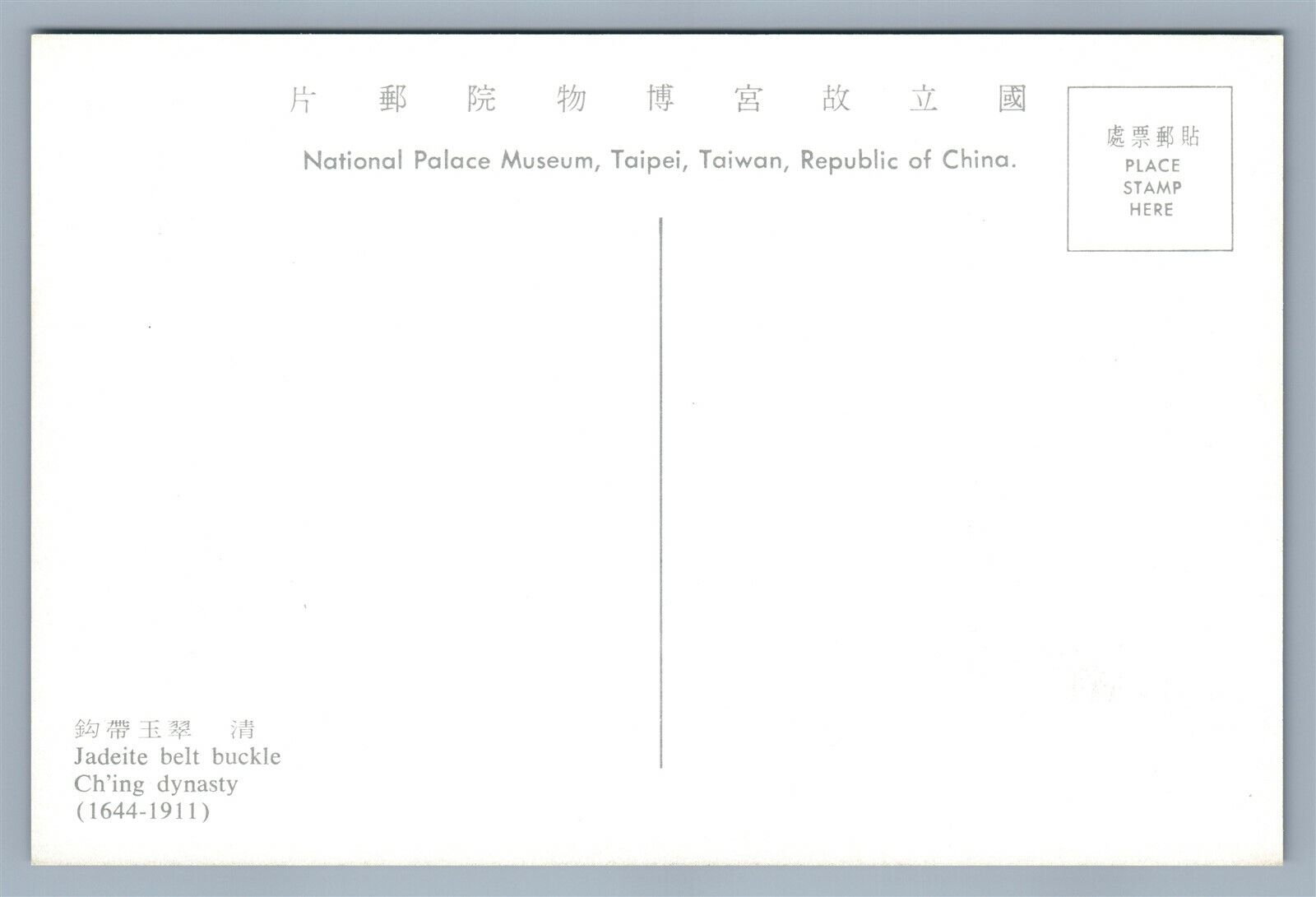The height and width of the screenshot is (897, 1316).
Task: Click the date range '(1644-1911)'
Action: tap(142, 811)
